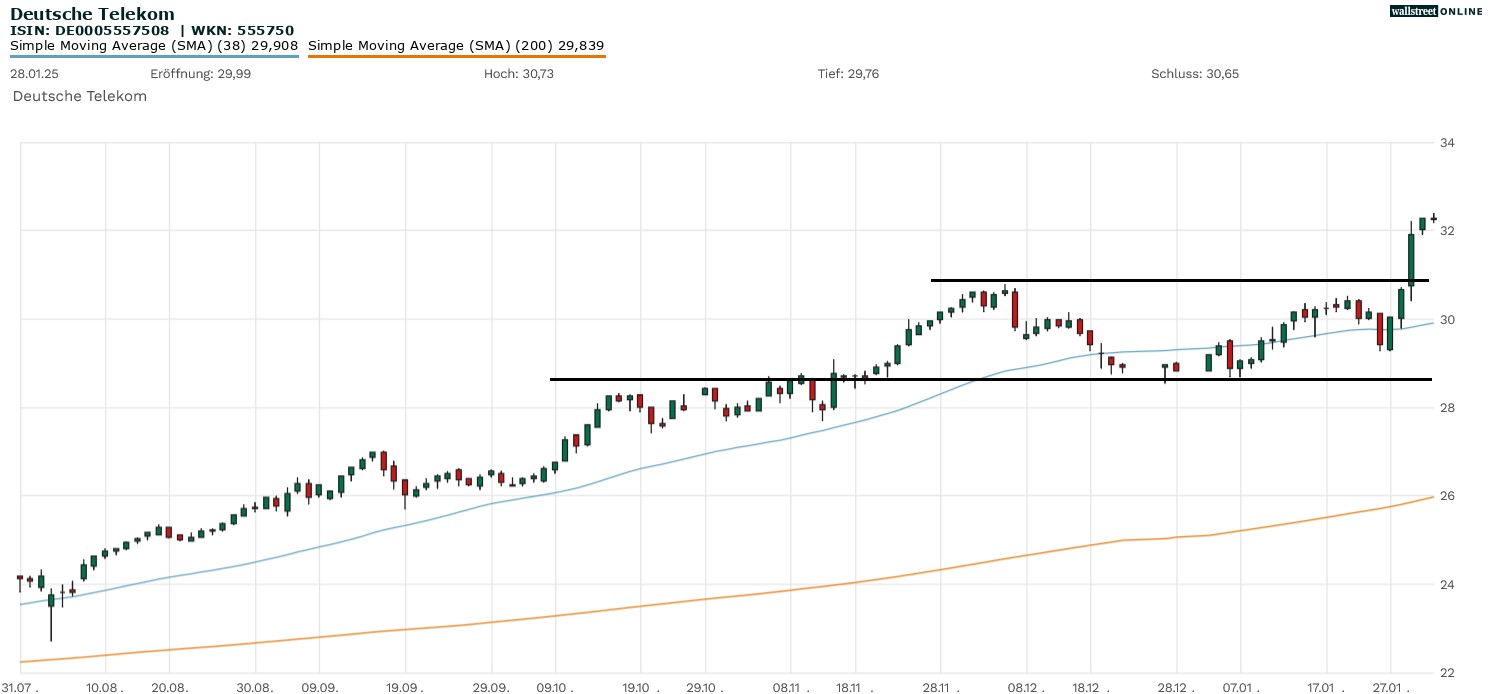1490x694 pixels.
Task: Click the ISIN DE0005557508 text
Action: coord(90,30)
